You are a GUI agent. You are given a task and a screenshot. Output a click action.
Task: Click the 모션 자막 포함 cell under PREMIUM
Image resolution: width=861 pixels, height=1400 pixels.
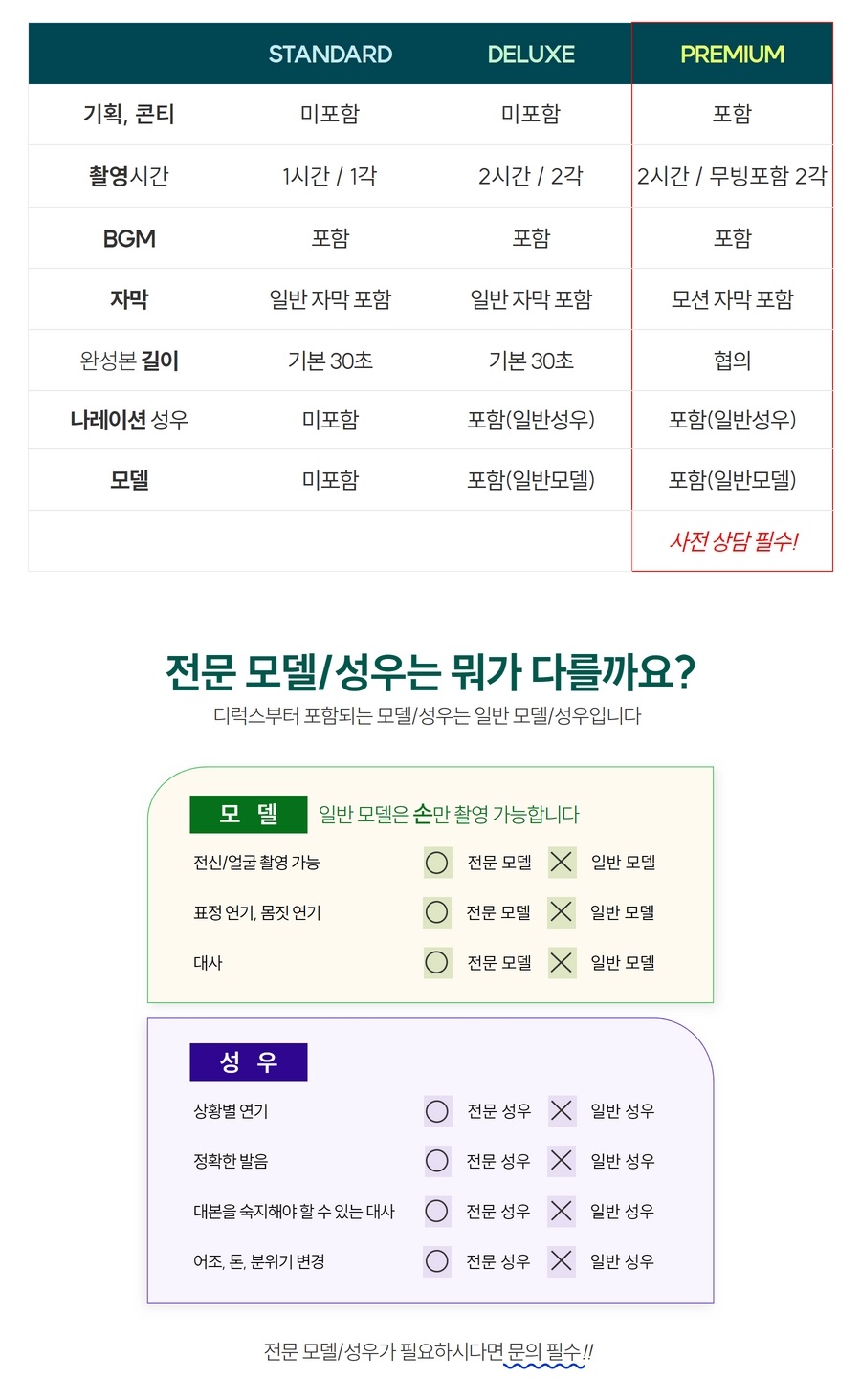[x=733, y=299]
